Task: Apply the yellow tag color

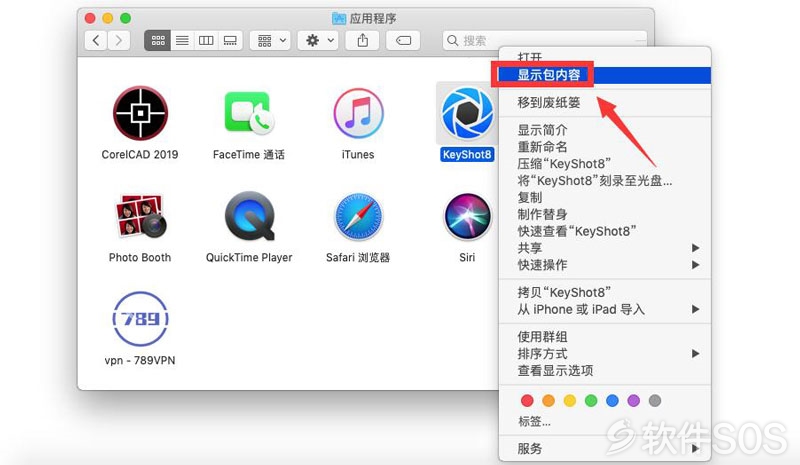Action: 570,401
